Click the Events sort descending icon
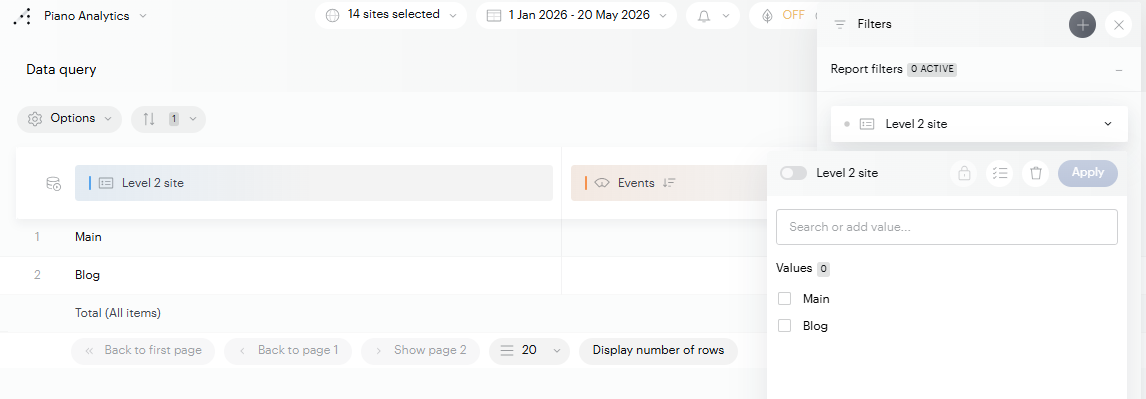This screenshot has width=1146, height=399. [x=669, y=183]
